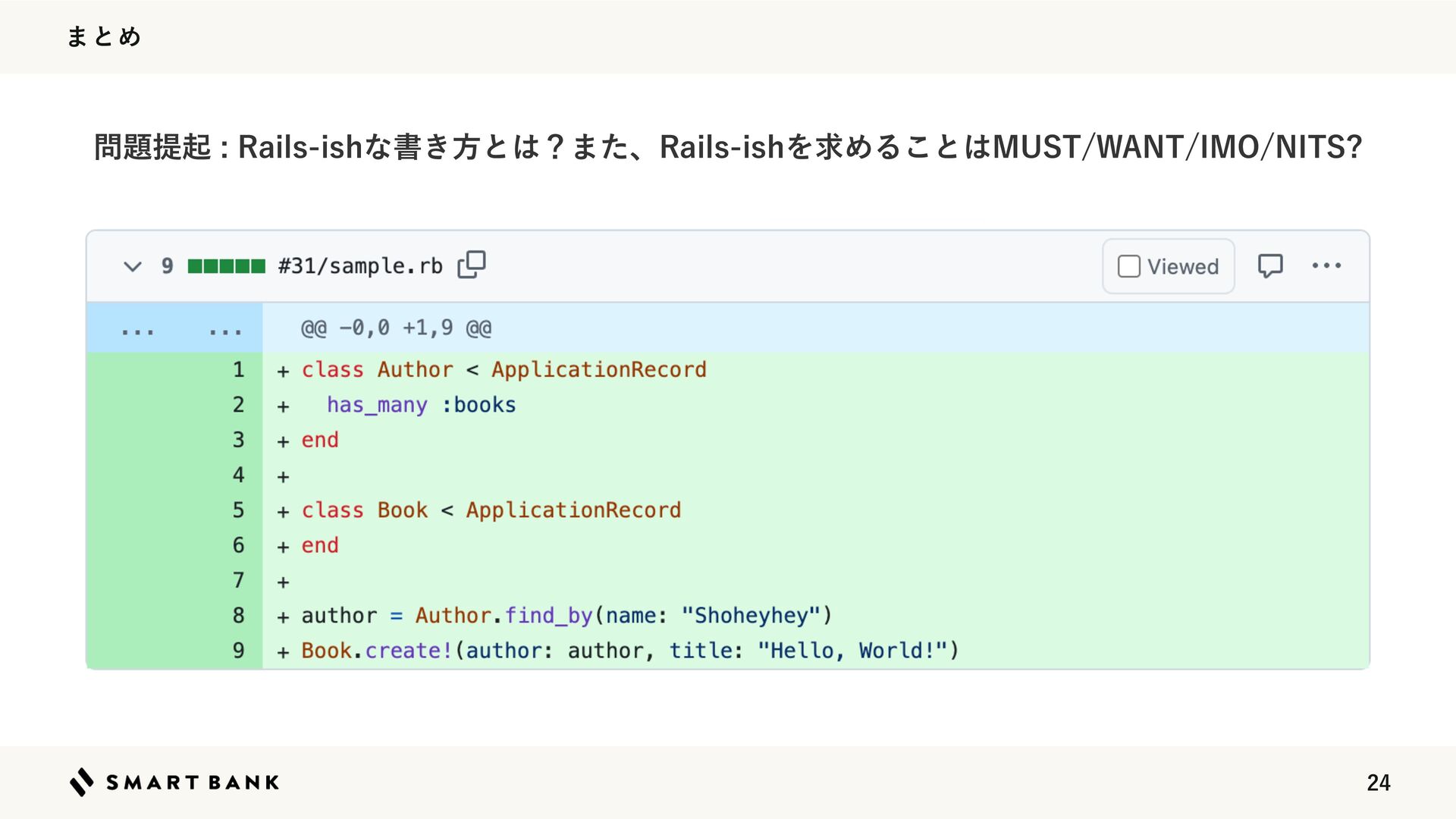The image size is (1456, 819).
Task: Select line number 5 in the diff
Action: coord(238,510)
